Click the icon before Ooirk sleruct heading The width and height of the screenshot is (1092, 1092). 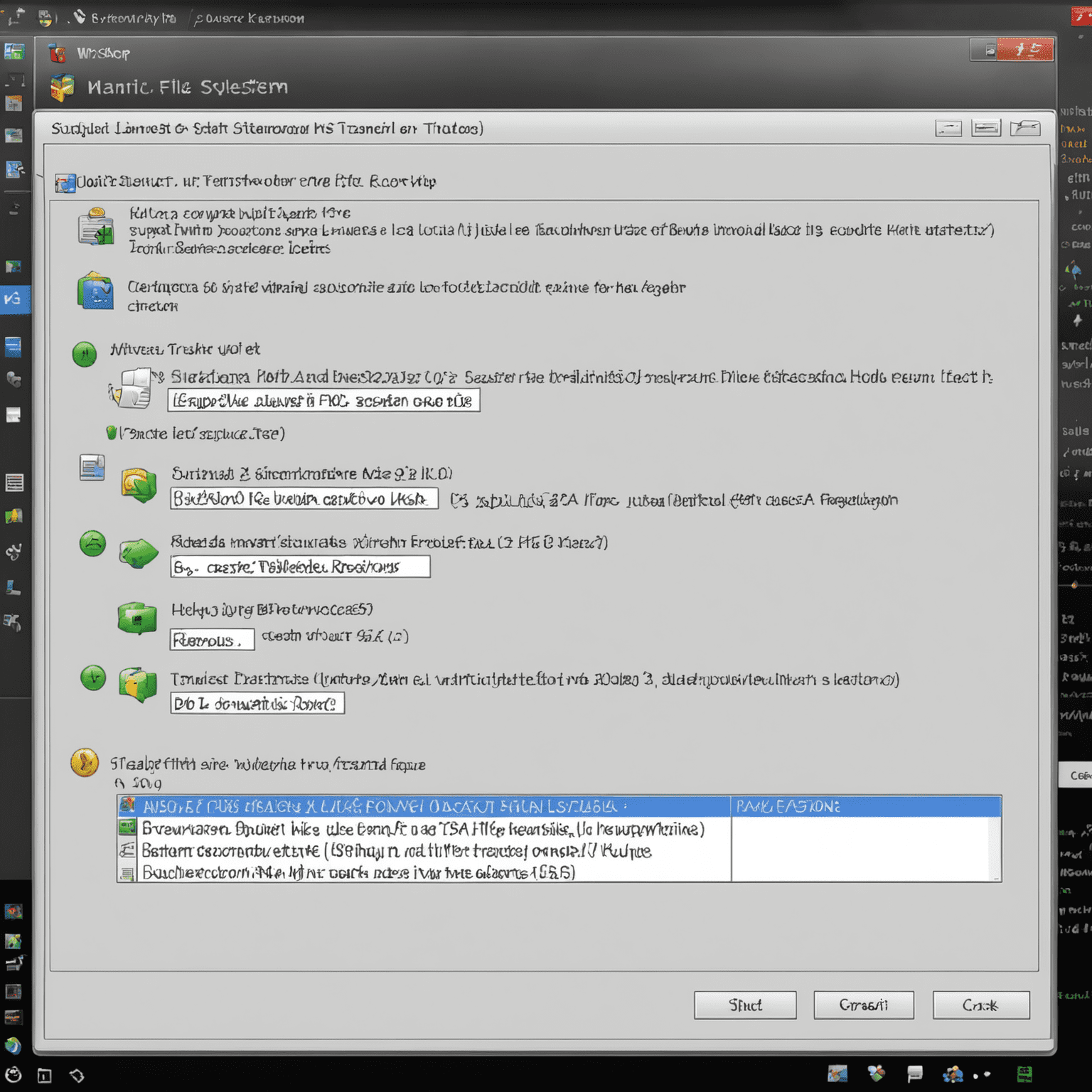65,183
